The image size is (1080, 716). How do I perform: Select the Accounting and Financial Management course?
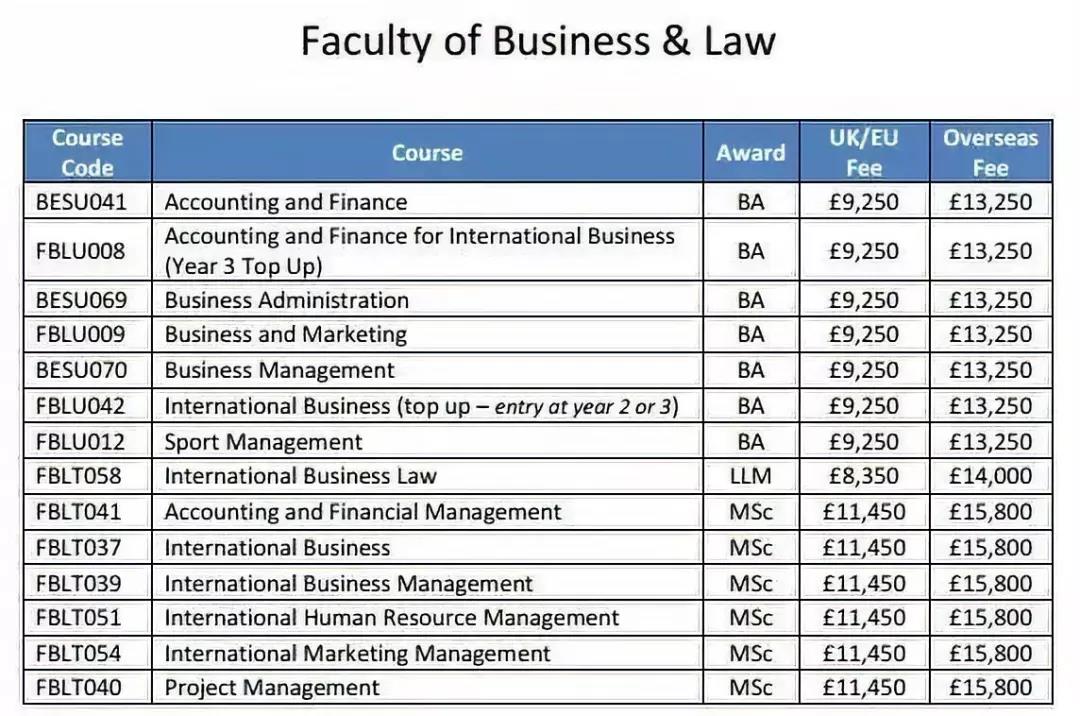[x=363, y=512]
